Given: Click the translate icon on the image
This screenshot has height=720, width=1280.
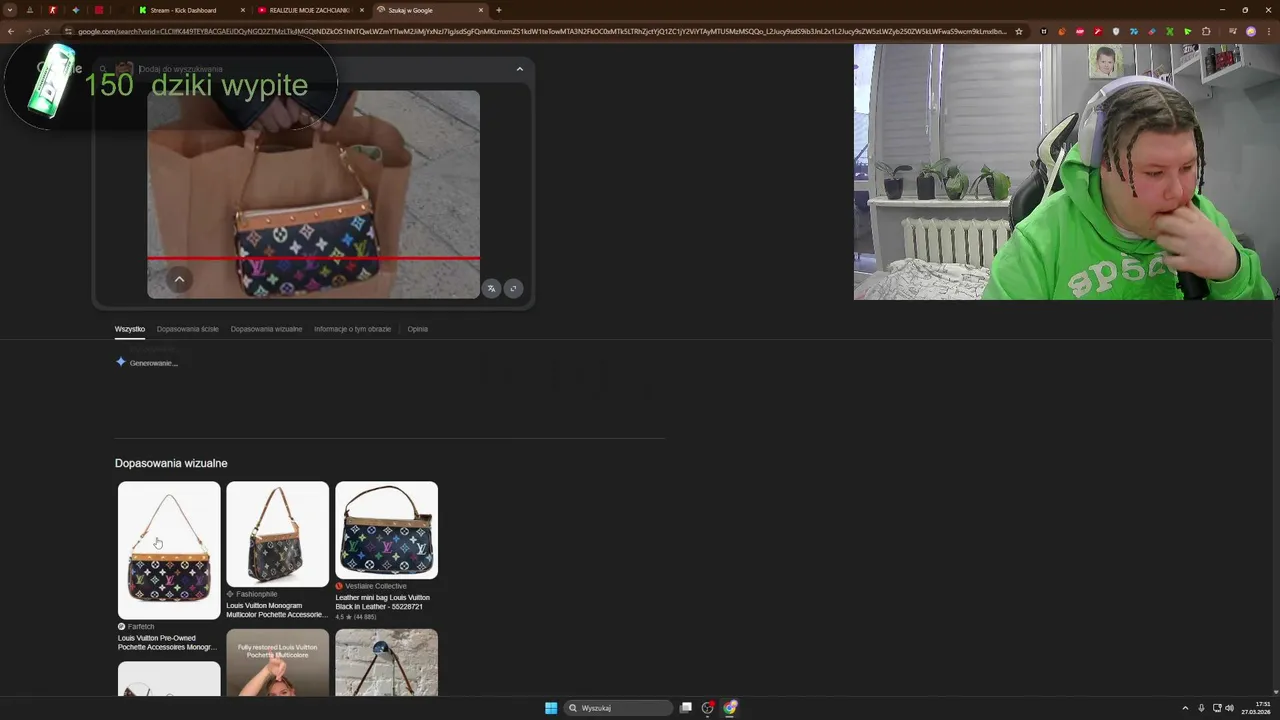Looking at the screenshot, I should coord(491,288).
